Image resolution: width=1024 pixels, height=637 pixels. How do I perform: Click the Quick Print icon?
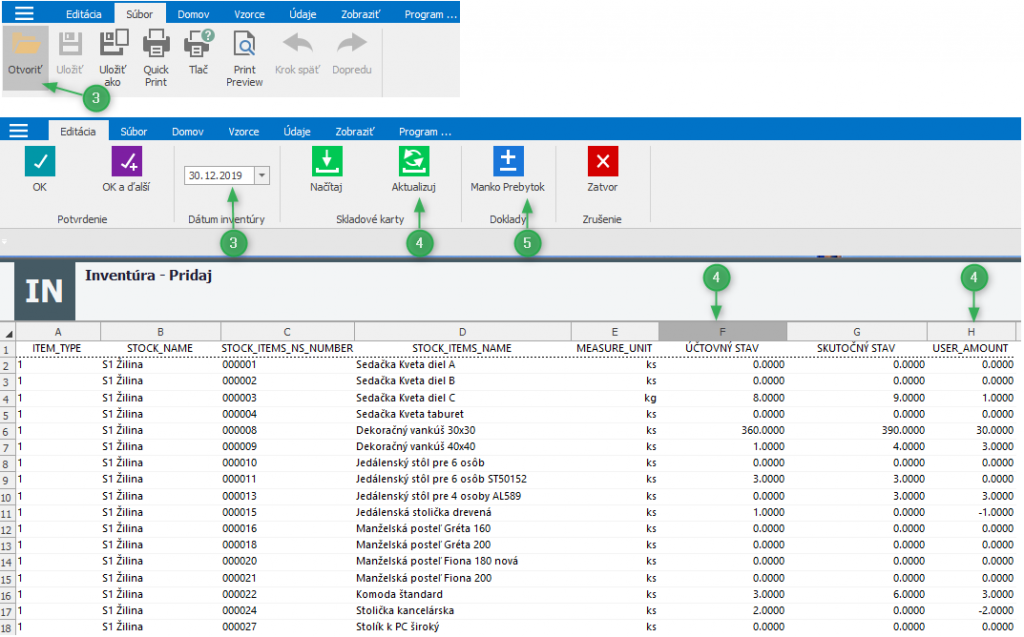[x=156, y=44]
